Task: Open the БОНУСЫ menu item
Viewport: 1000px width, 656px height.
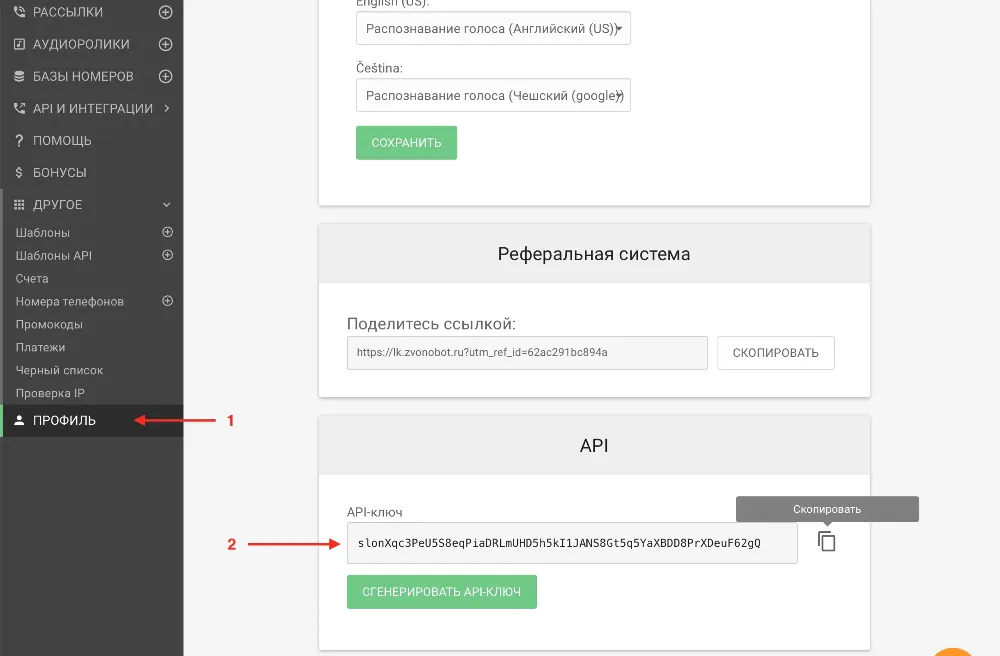Action: [x=60, y=173]
